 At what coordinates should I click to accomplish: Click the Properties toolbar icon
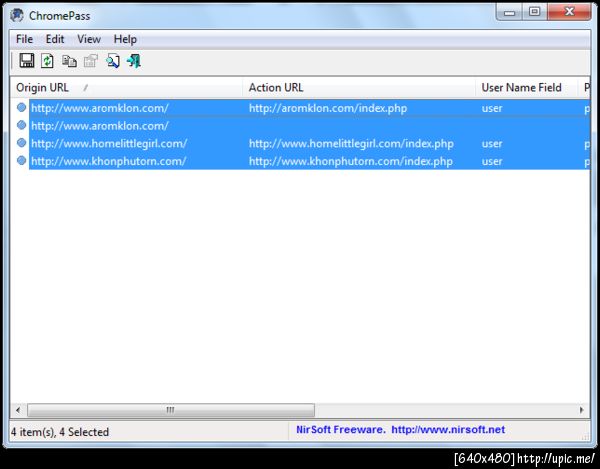(x=91, y=61)
